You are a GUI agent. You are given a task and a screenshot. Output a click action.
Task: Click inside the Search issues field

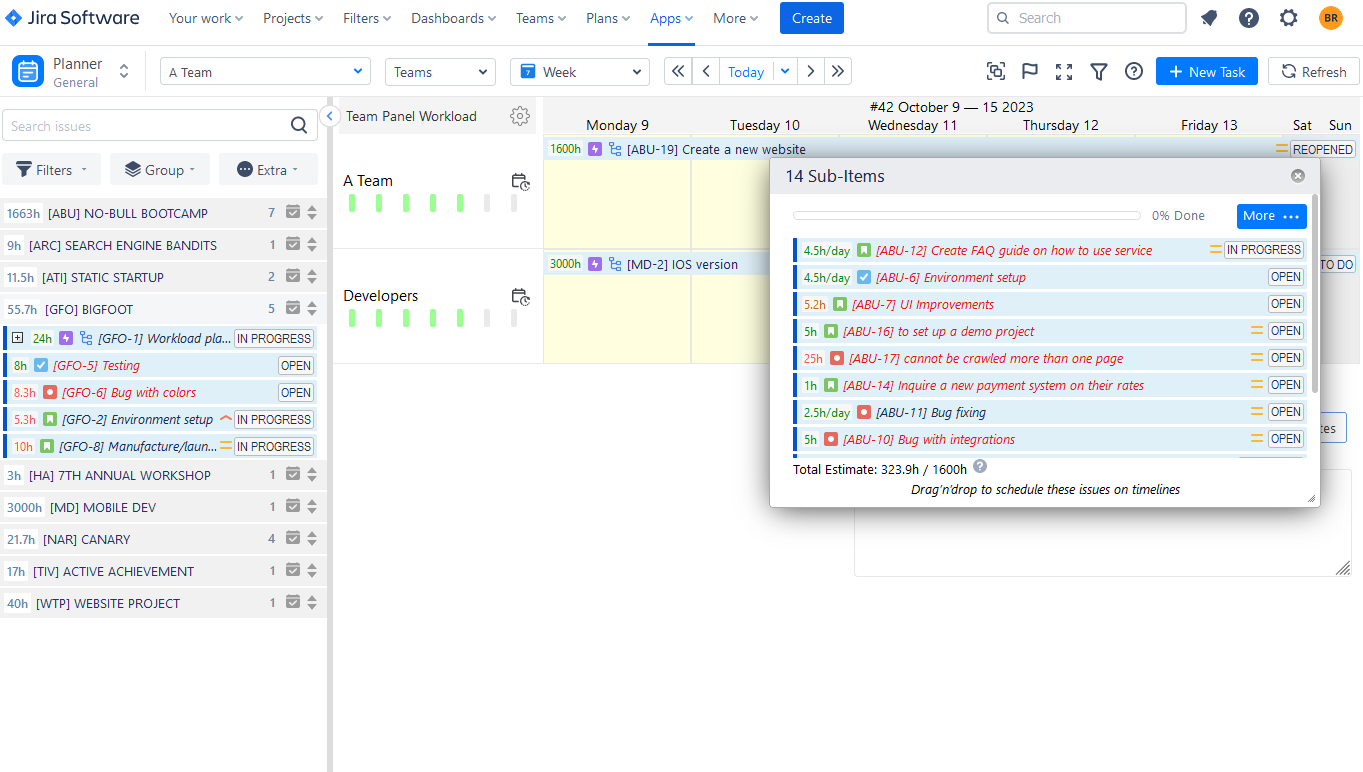pos(150,124)
